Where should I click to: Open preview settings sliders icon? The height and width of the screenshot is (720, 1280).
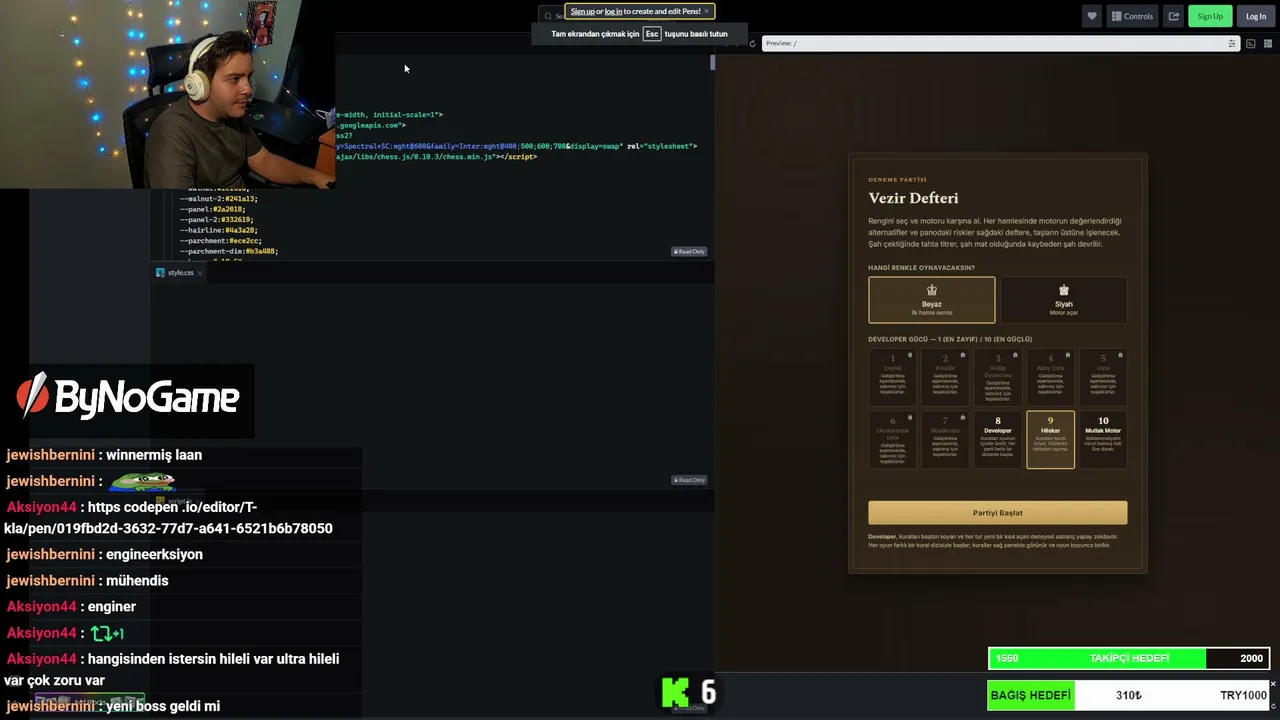(x=1231, y=43)
